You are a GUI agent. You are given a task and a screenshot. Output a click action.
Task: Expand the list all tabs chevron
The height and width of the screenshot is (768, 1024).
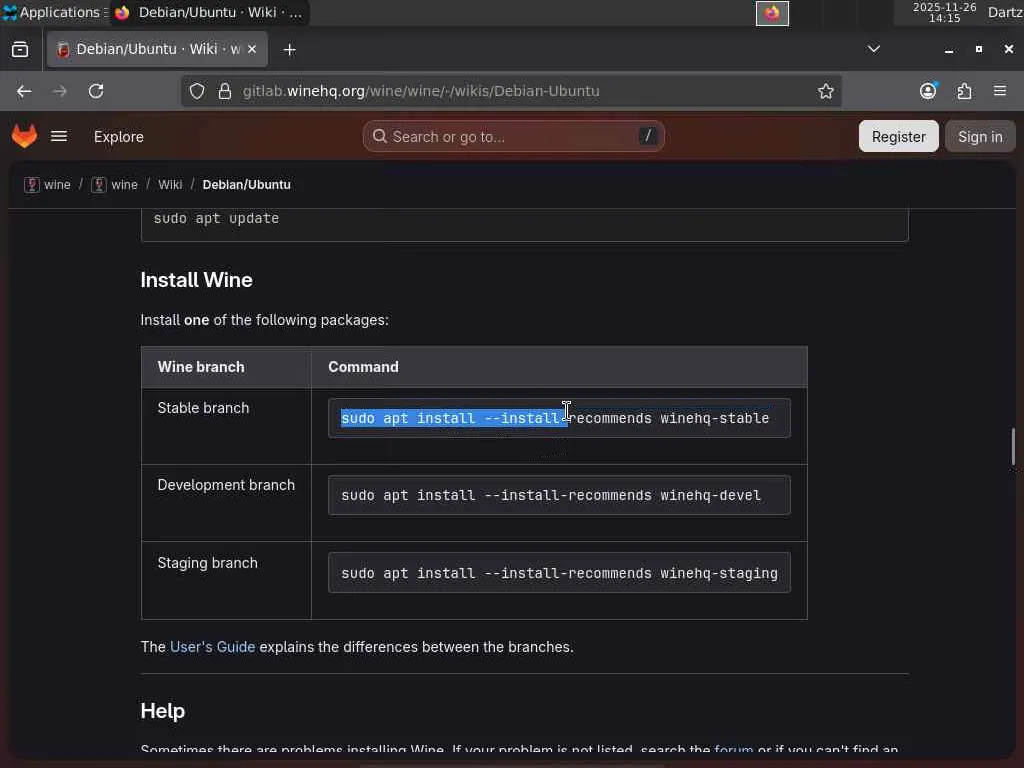pos(873,49)
